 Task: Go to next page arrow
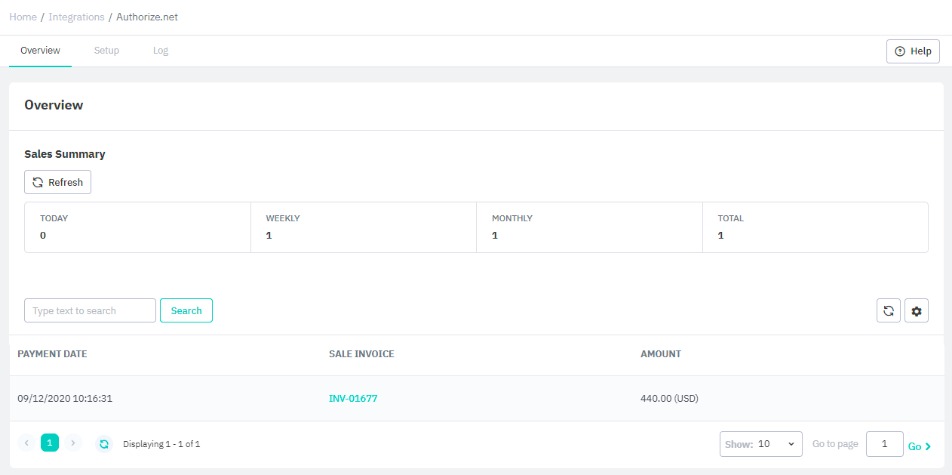click(73, 443)
